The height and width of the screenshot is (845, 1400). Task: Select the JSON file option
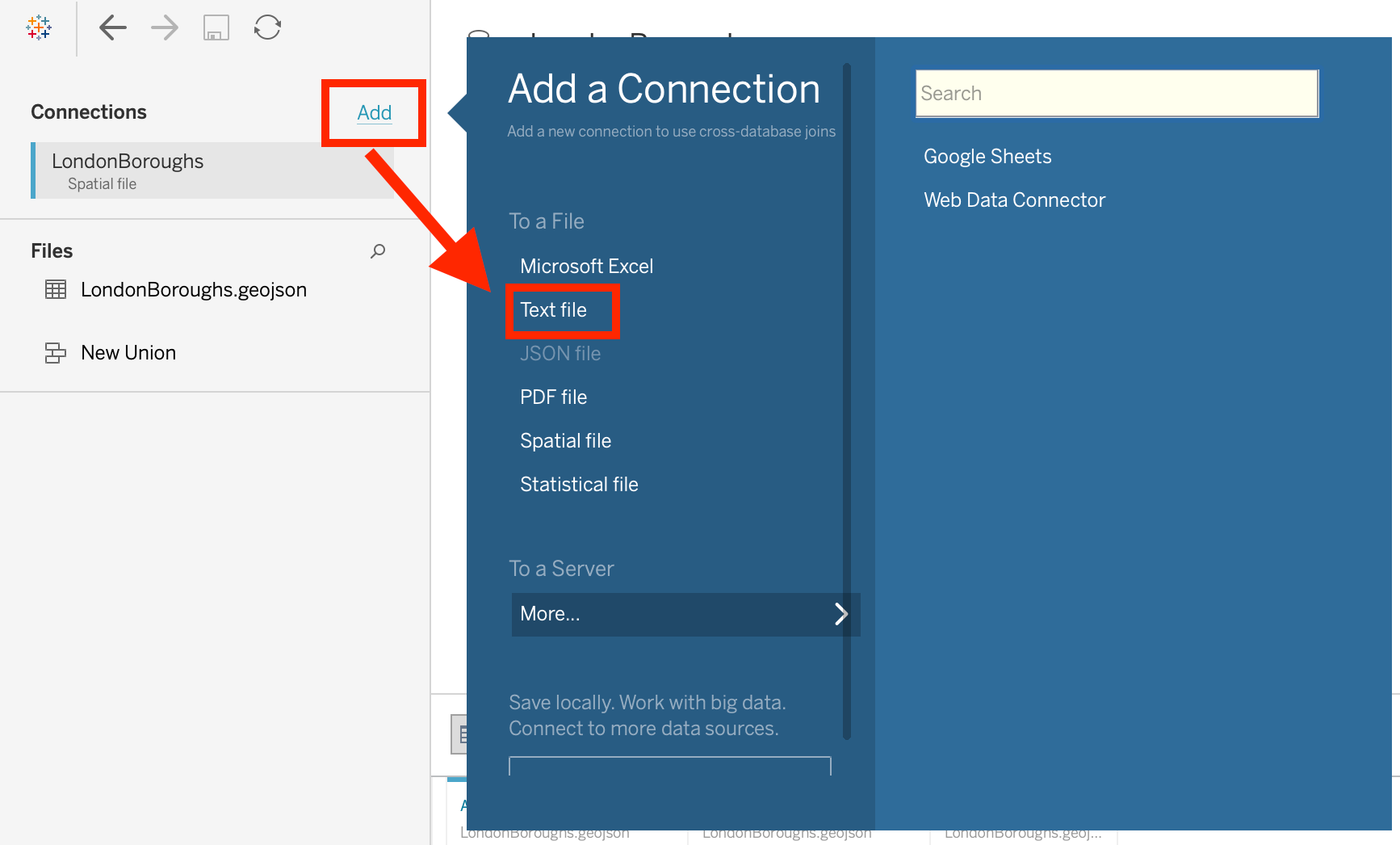(560, 354)
